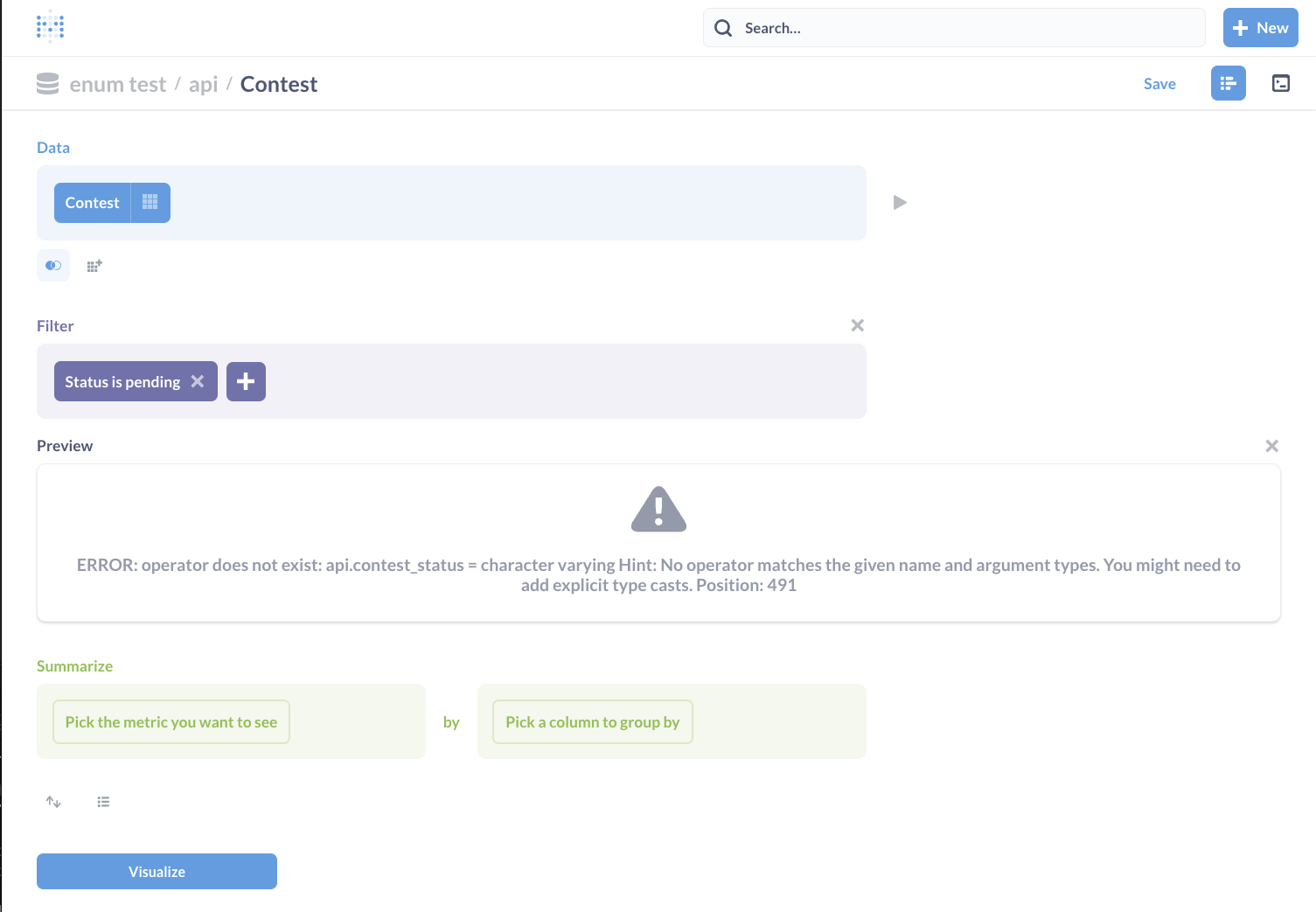Open the table picker icon on the Contest pill
Viewport: 1316px width, 912px height.
(150, 202)
